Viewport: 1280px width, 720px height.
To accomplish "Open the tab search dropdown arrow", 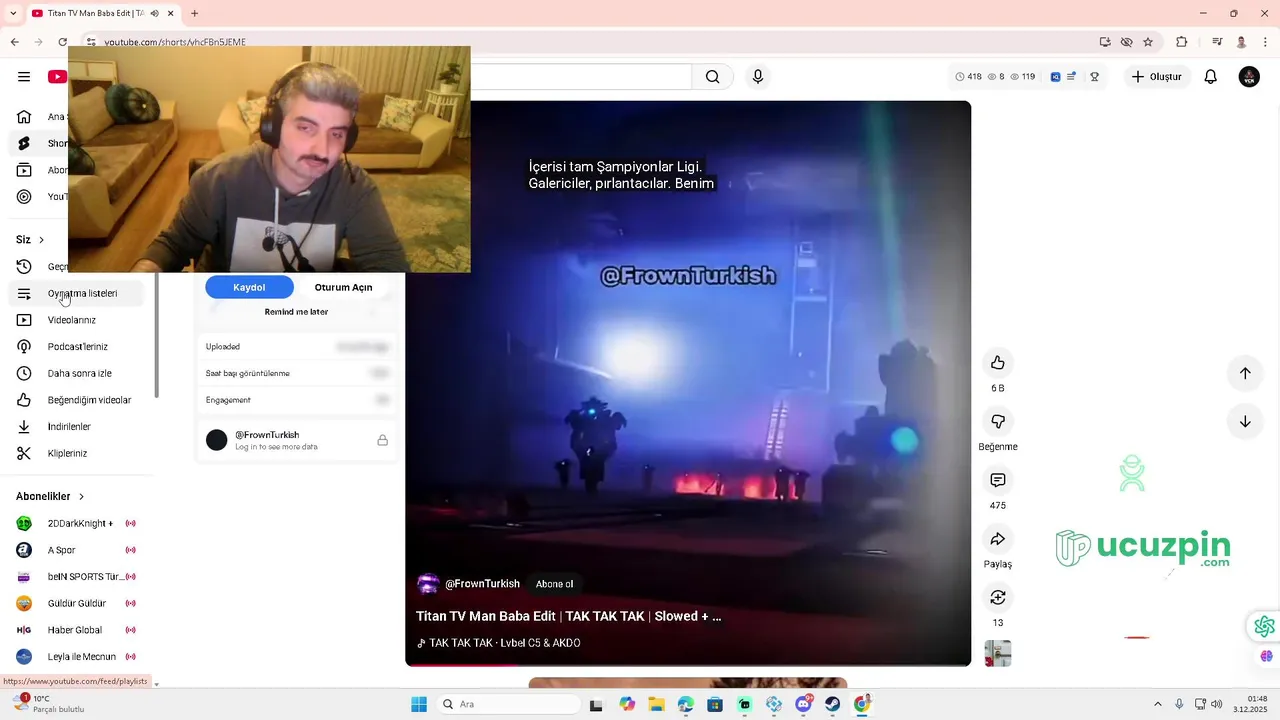I will click(13, 13).
